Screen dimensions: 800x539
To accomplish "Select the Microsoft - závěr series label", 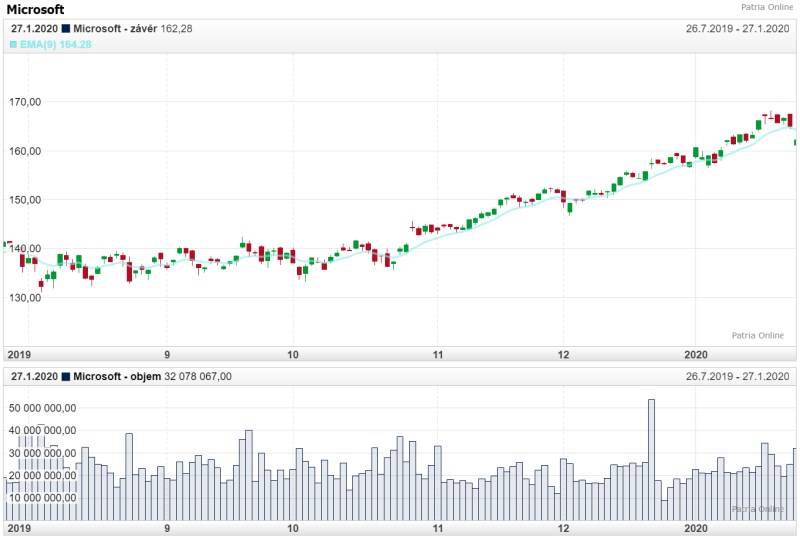I will (x=115, y=29).
